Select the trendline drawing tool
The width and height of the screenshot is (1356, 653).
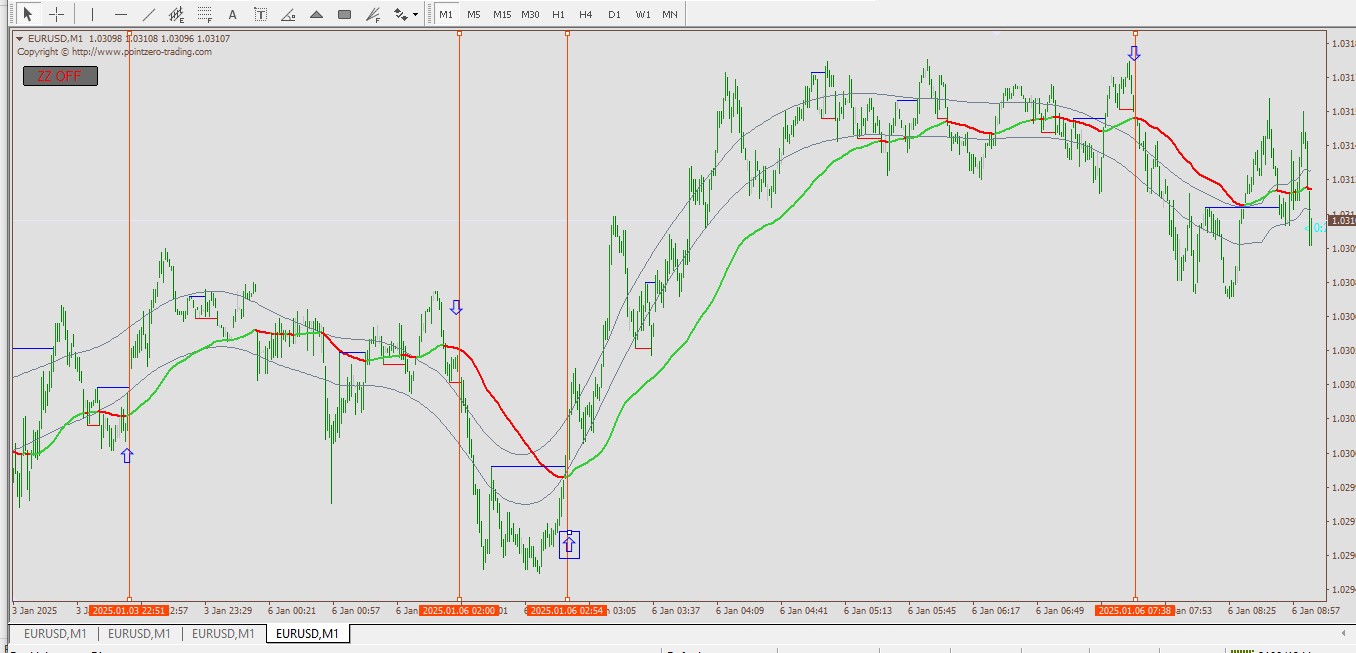click(x=149, y=14)
